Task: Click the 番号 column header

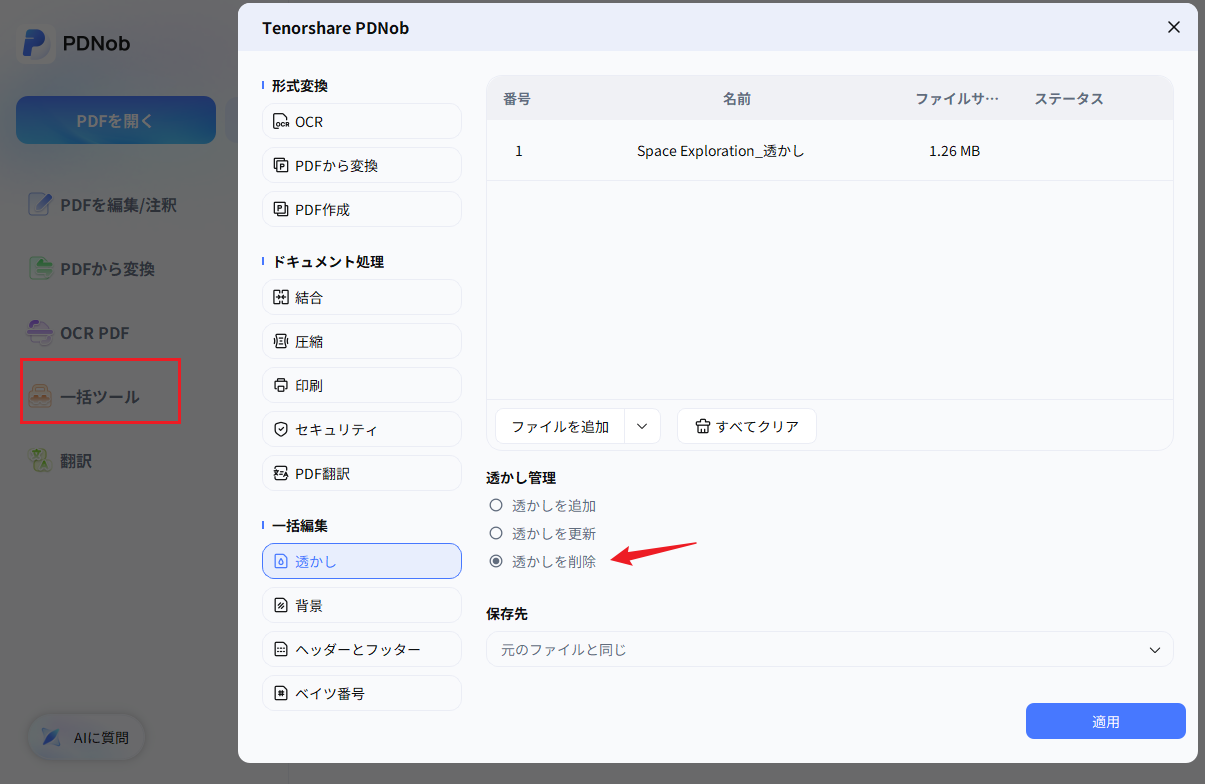Action: click(517, 99)
